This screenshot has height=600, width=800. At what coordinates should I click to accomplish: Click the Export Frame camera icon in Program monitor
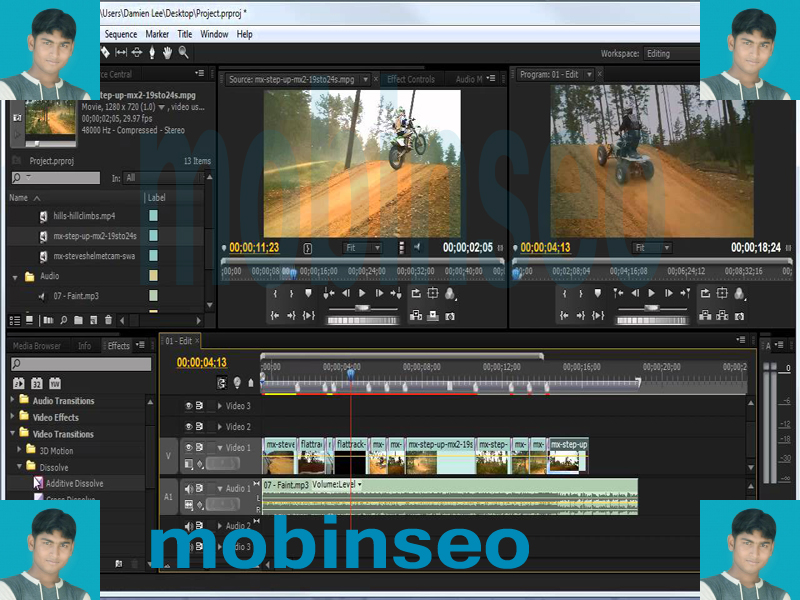(741, 316)
